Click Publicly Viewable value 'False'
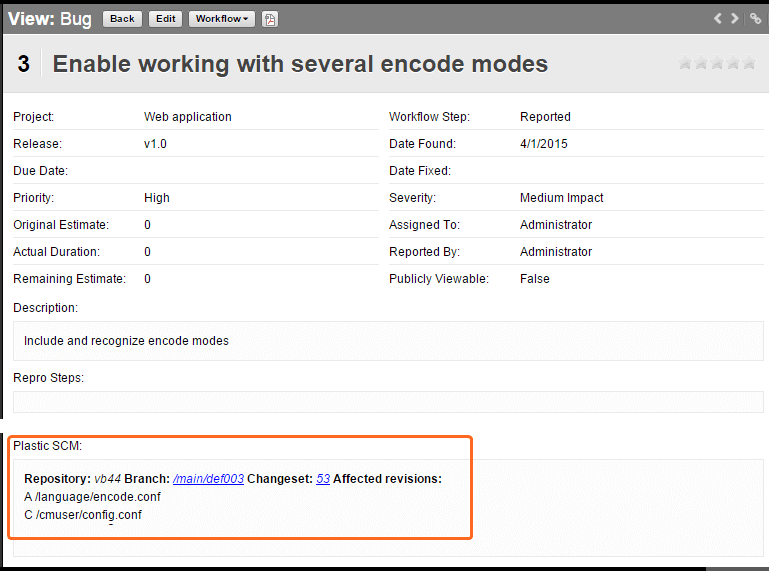769x571 pixels. [535, 279]
